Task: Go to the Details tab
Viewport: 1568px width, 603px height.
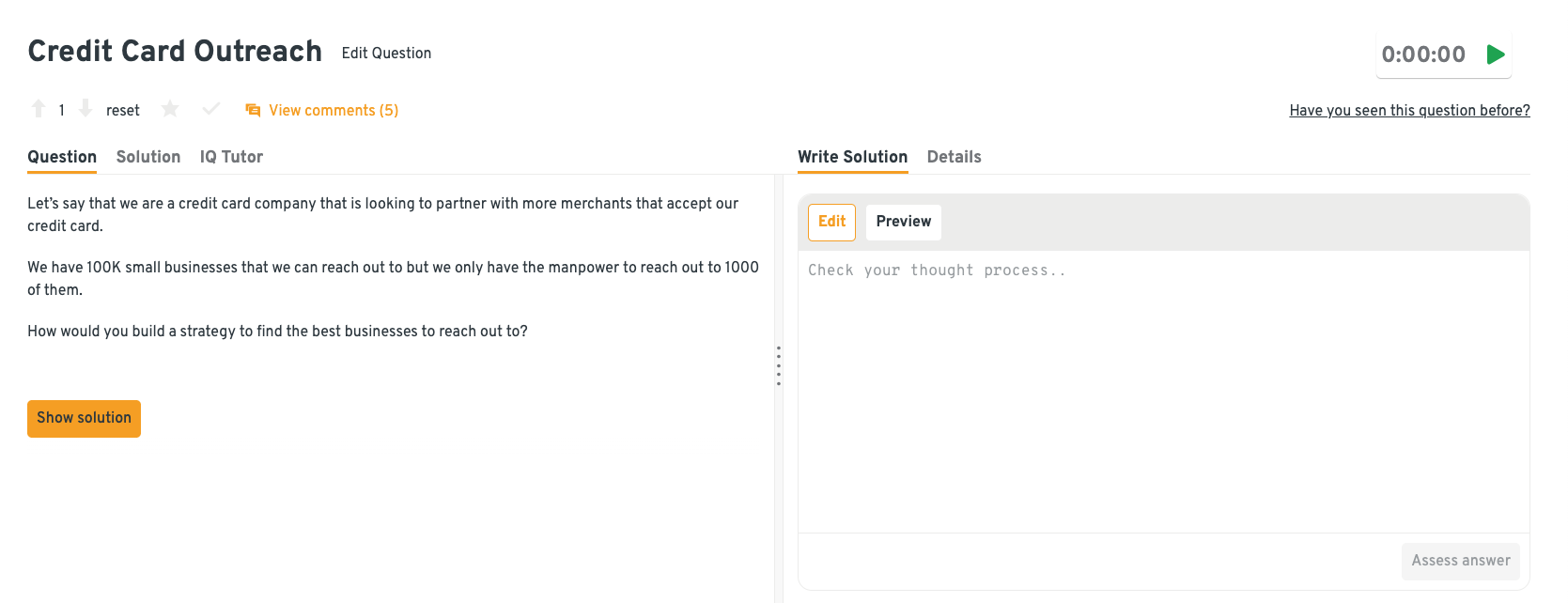Action: (954, 157)
